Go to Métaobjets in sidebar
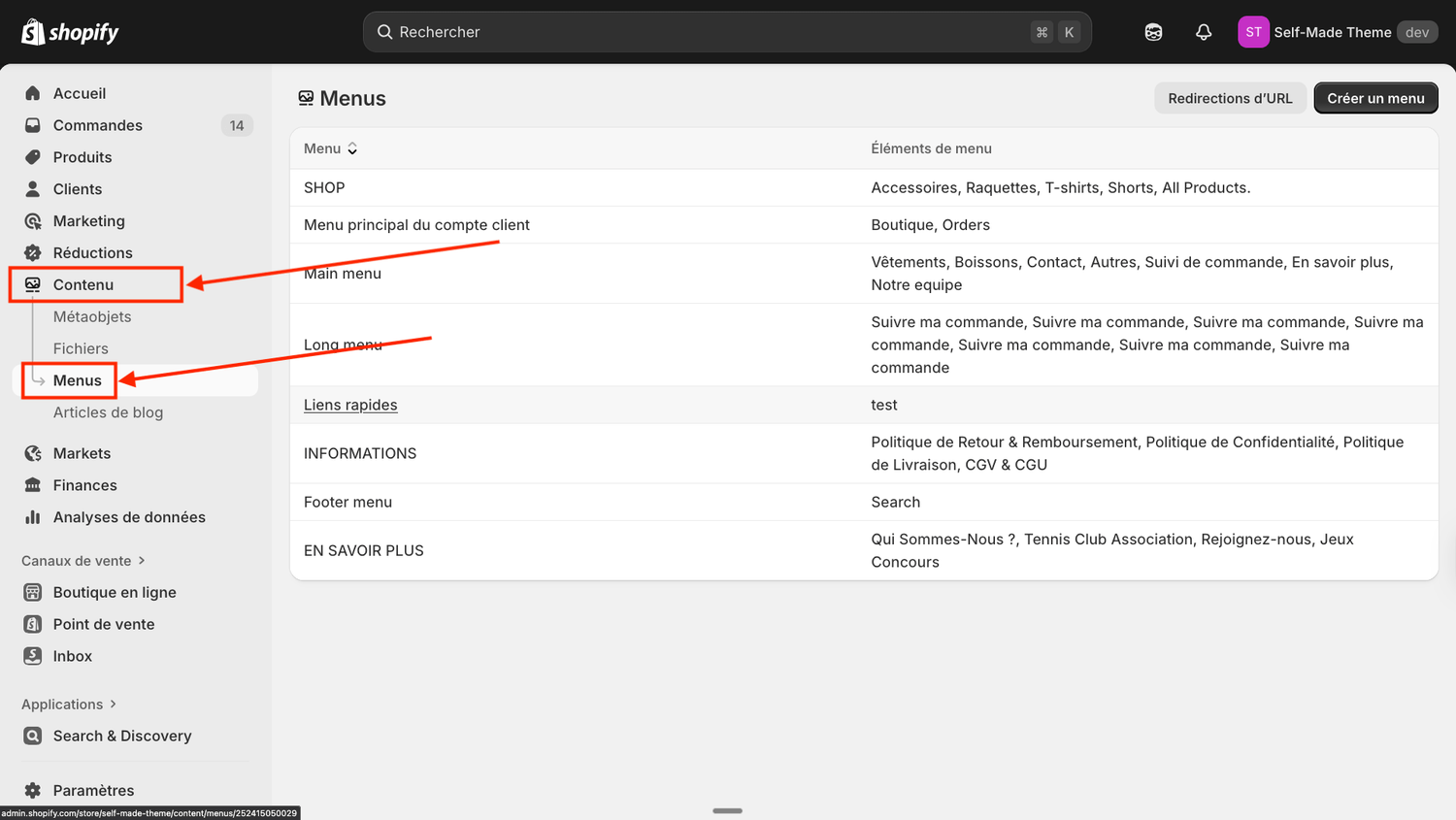Screen dimensions: 1456x820 click(x=92, y=316)
